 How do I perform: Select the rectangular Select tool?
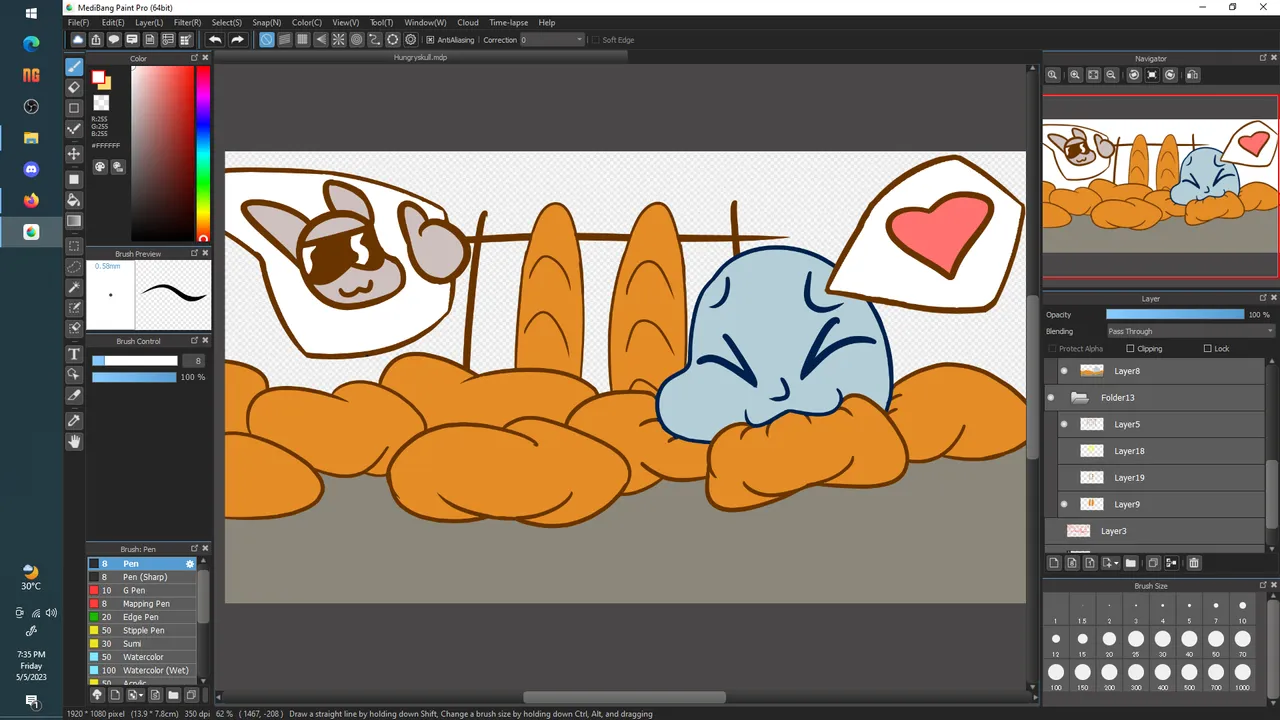pyautogui.click(x=74, y=246)
